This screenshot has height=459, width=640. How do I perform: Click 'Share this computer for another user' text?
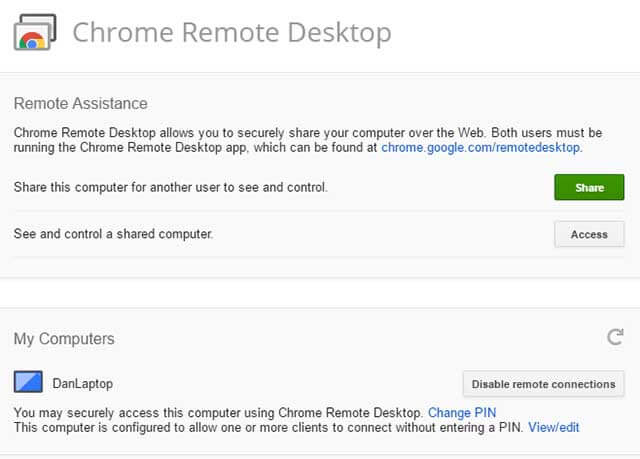click(x=171, y=187)
